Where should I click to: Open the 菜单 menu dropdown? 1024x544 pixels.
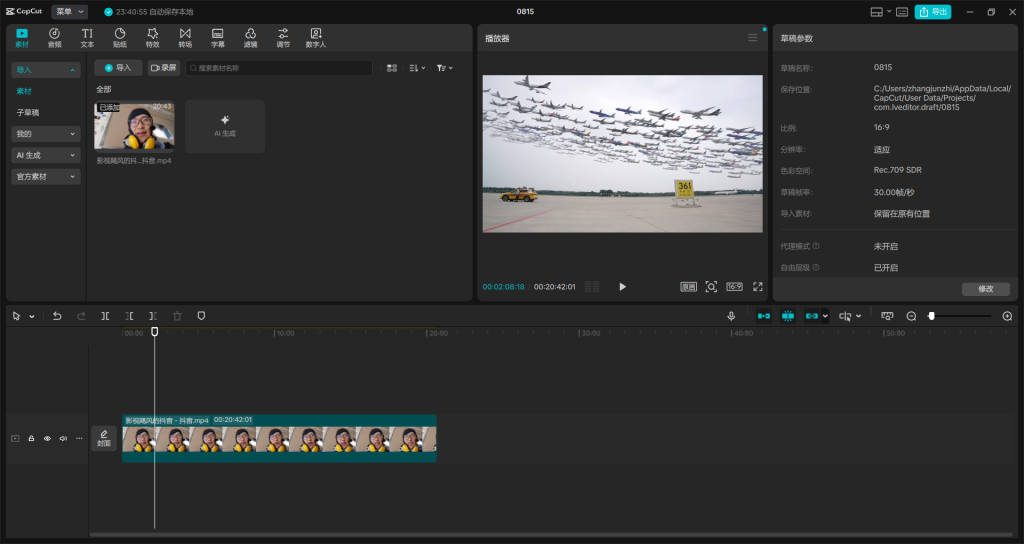pyautogui.click(x=69, y=12)
